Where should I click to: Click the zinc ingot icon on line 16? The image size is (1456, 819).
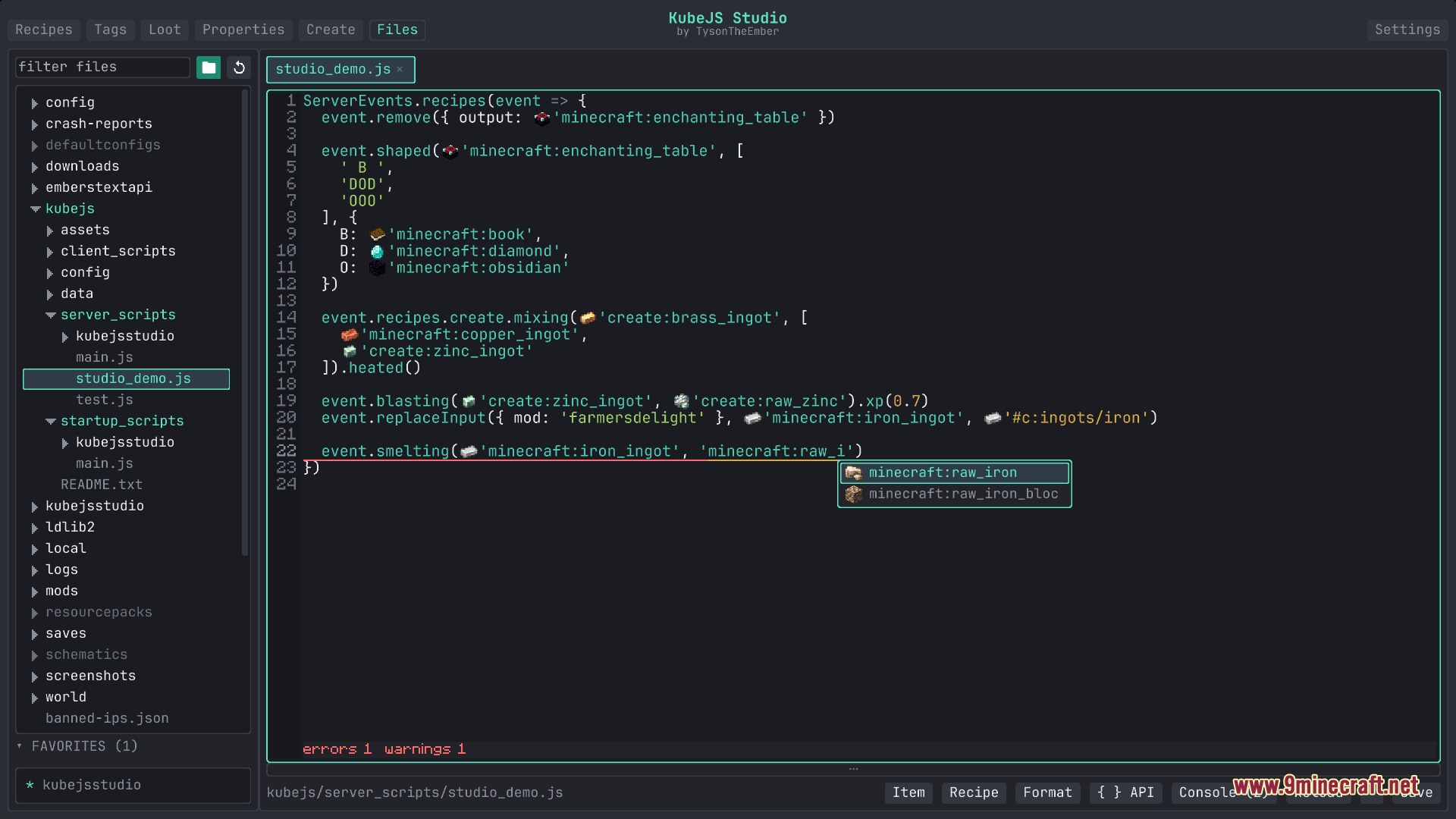[350, 351]
